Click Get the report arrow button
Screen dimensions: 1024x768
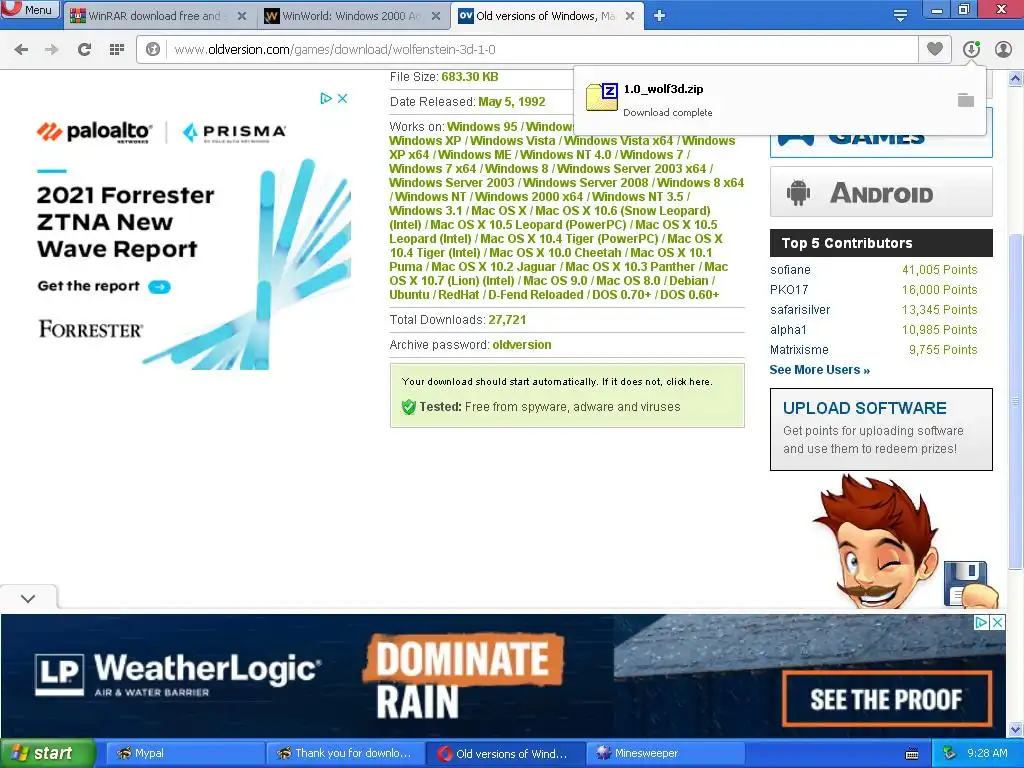click(159, 287)
